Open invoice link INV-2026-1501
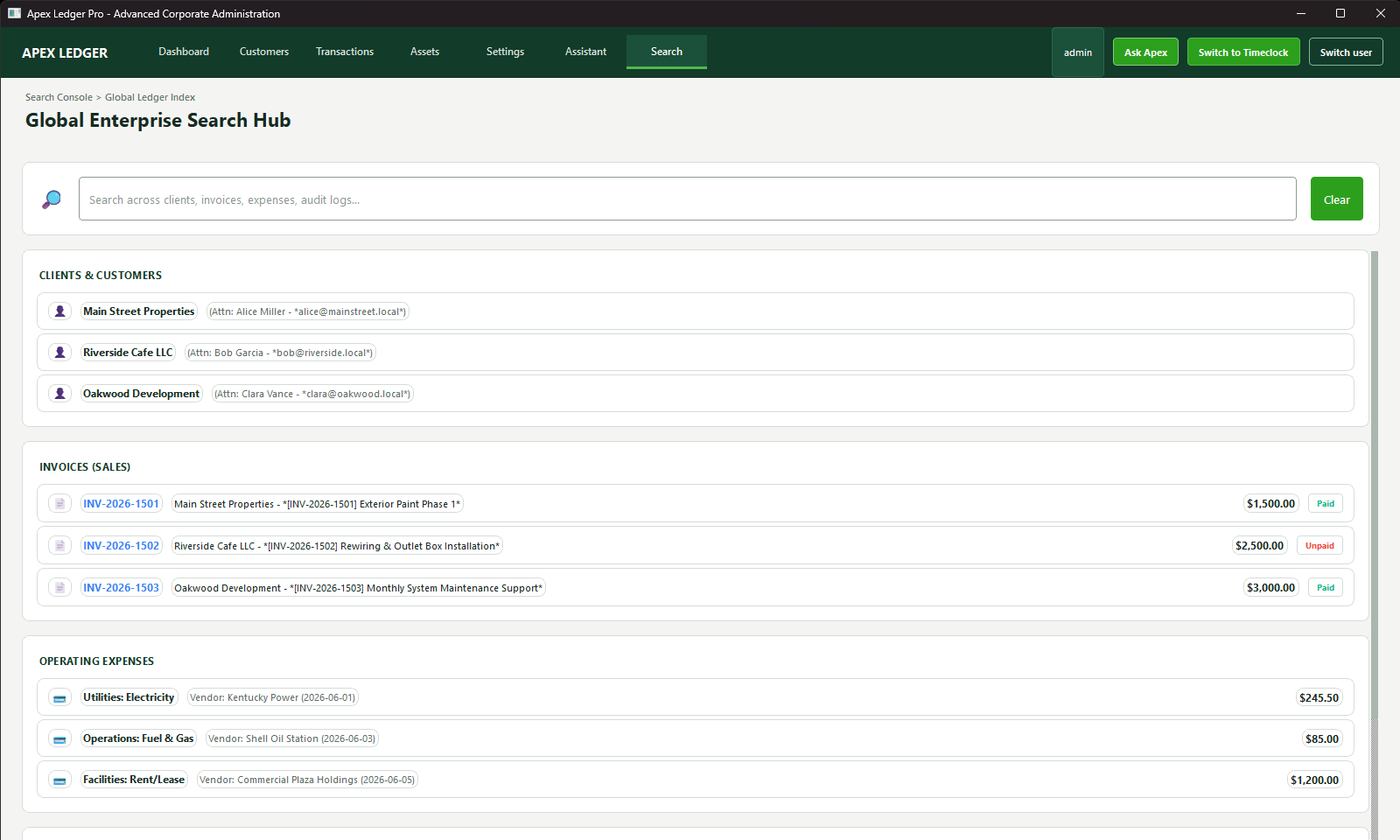This screenshot has width=1400, height=840. (x=122, y=504)
